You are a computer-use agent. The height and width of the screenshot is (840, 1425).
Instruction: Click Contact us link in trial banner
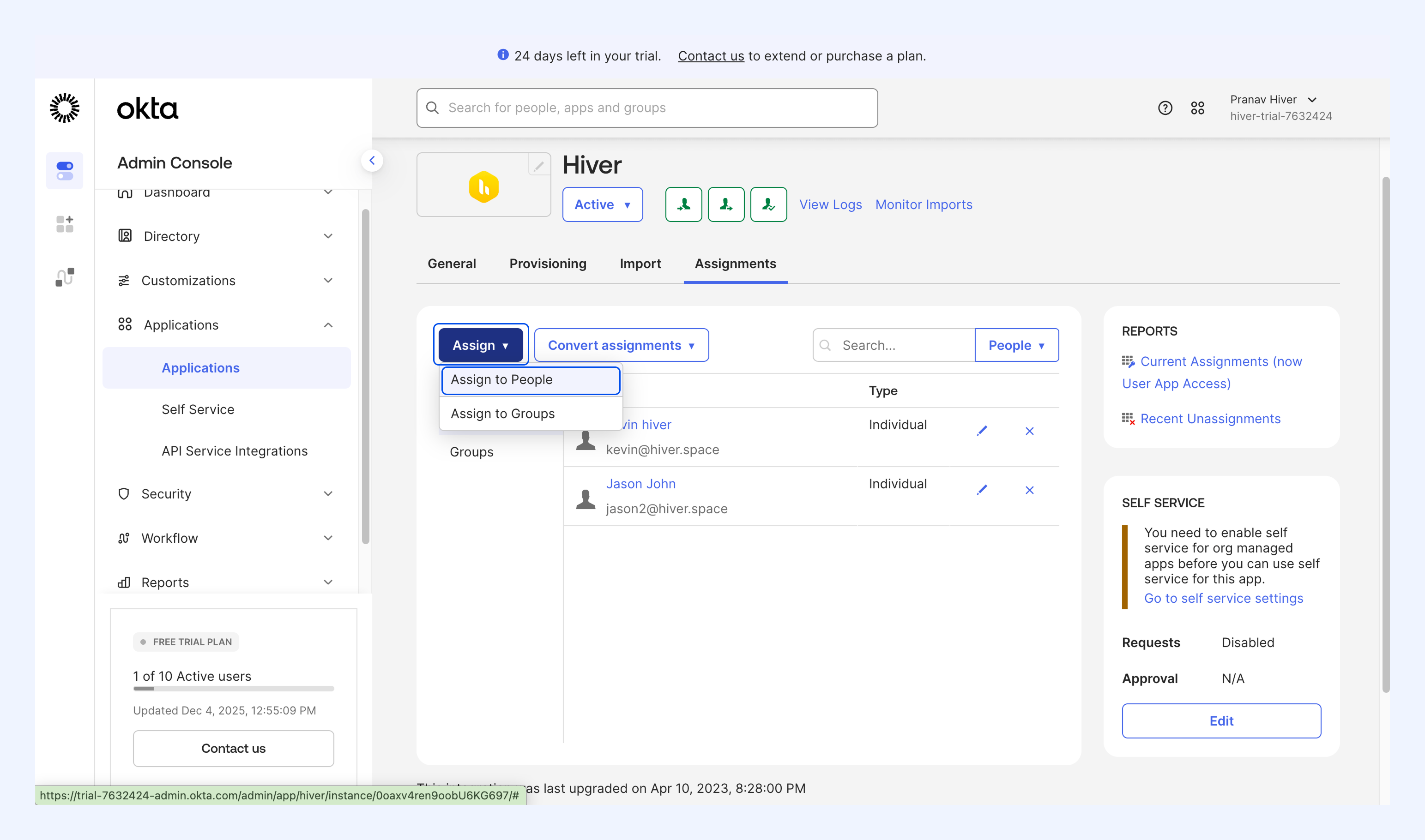(x=711, y=55)
